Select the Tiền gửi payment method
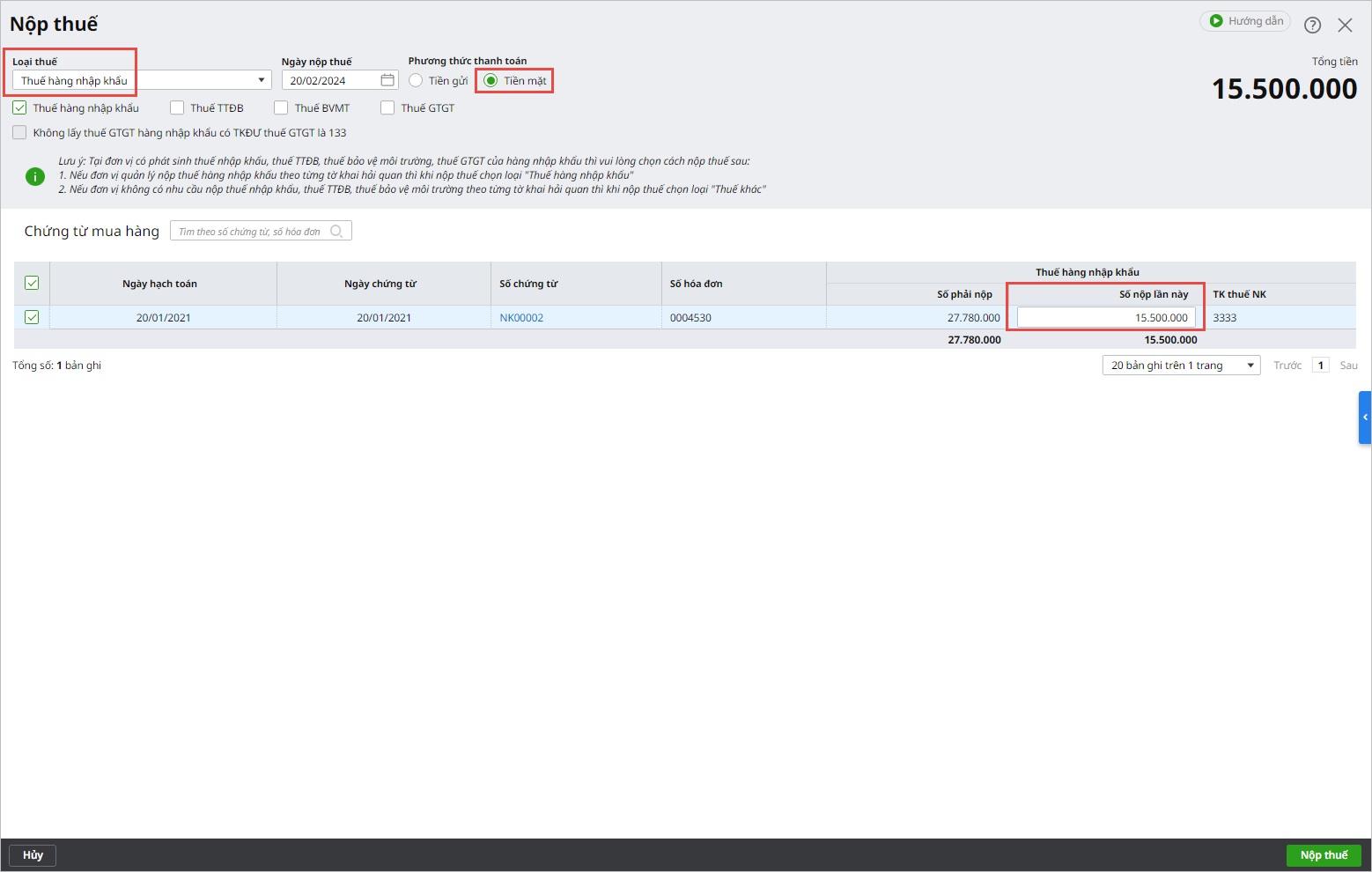 click(416, 80)
